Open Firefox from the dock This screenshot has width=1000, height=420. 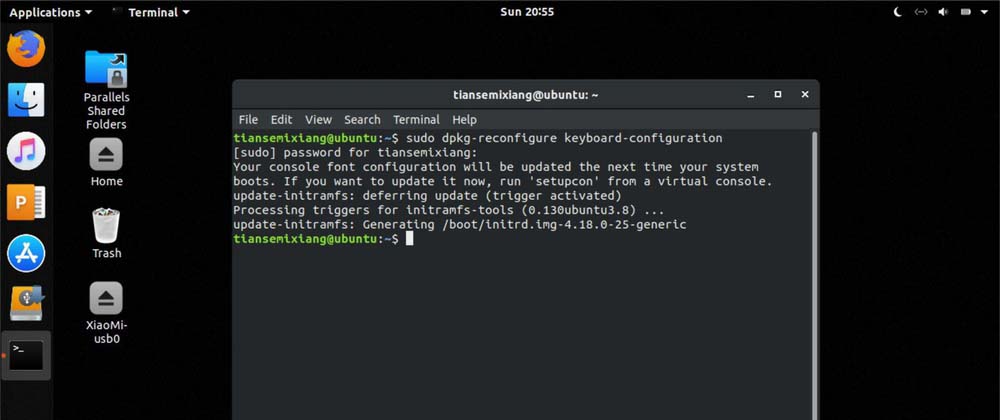click(x=26, y=48)
